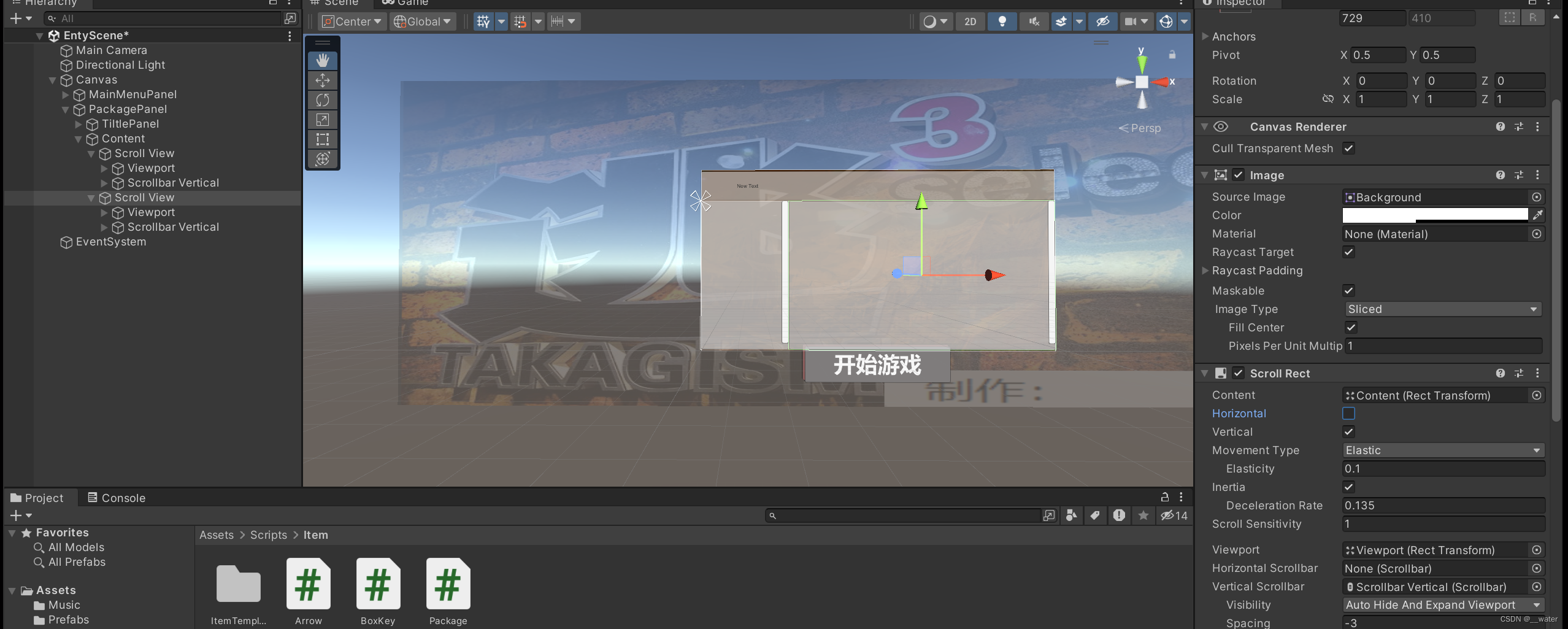Image resolution: width=1568 pixels, height=629 pixels.
Task: Toggle scene gizmo lock icon
Action: [x=1172, y=55]
